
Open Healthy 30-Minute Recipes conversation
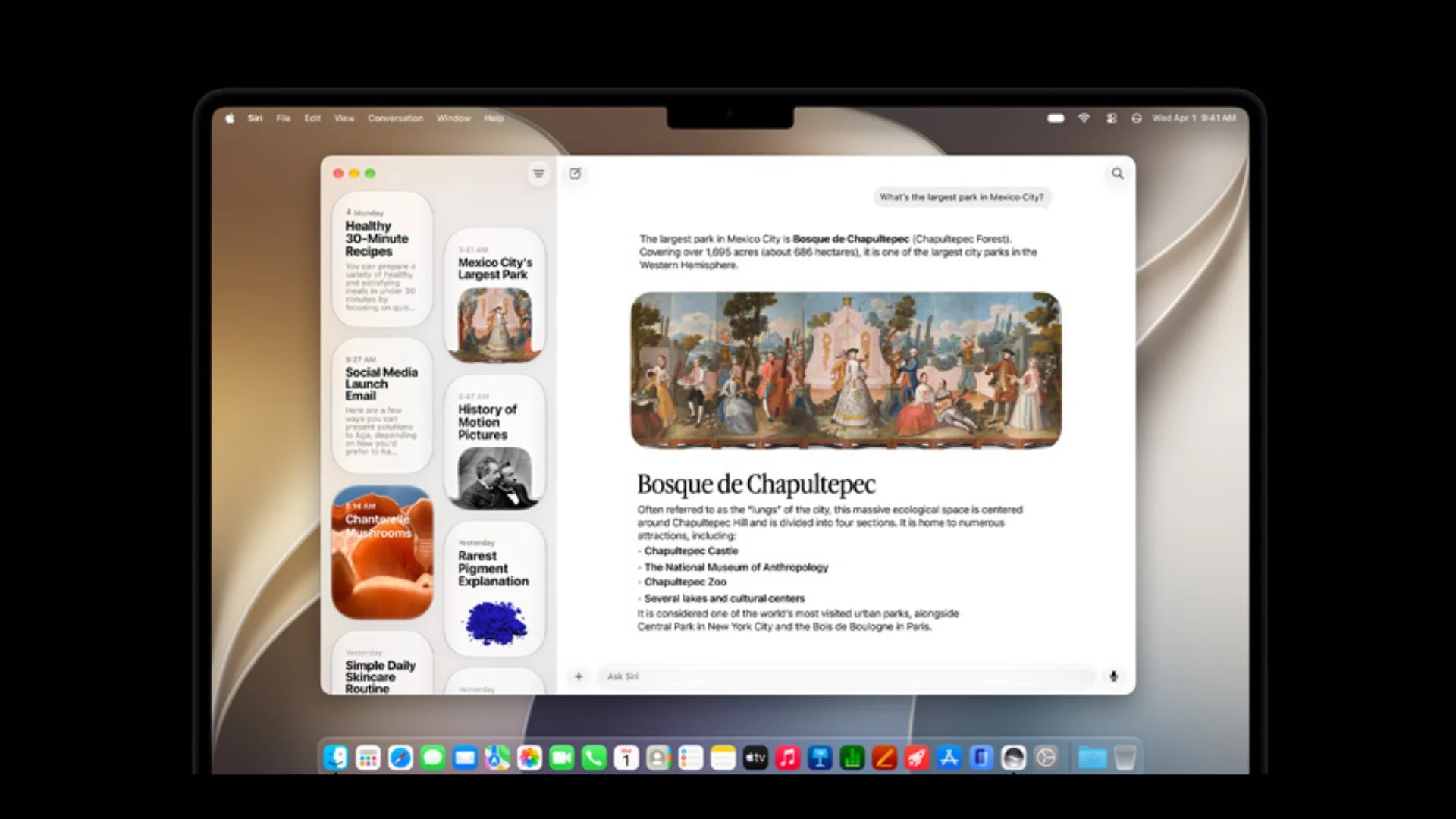click(382, 259)
